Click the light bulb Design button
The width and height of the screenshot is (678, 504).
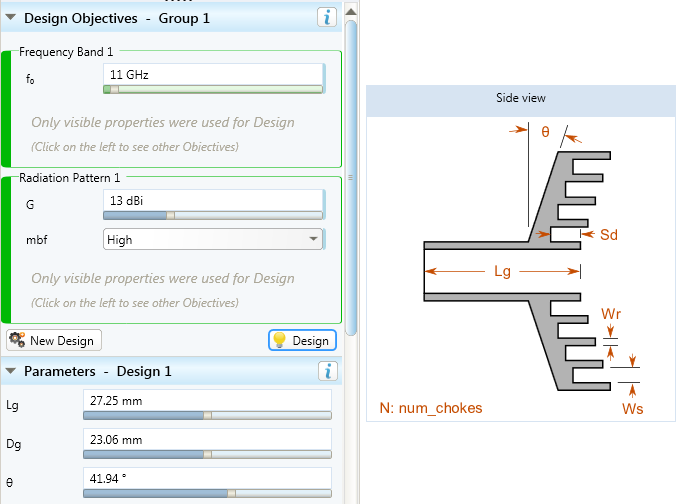click(x=302, y=340)
